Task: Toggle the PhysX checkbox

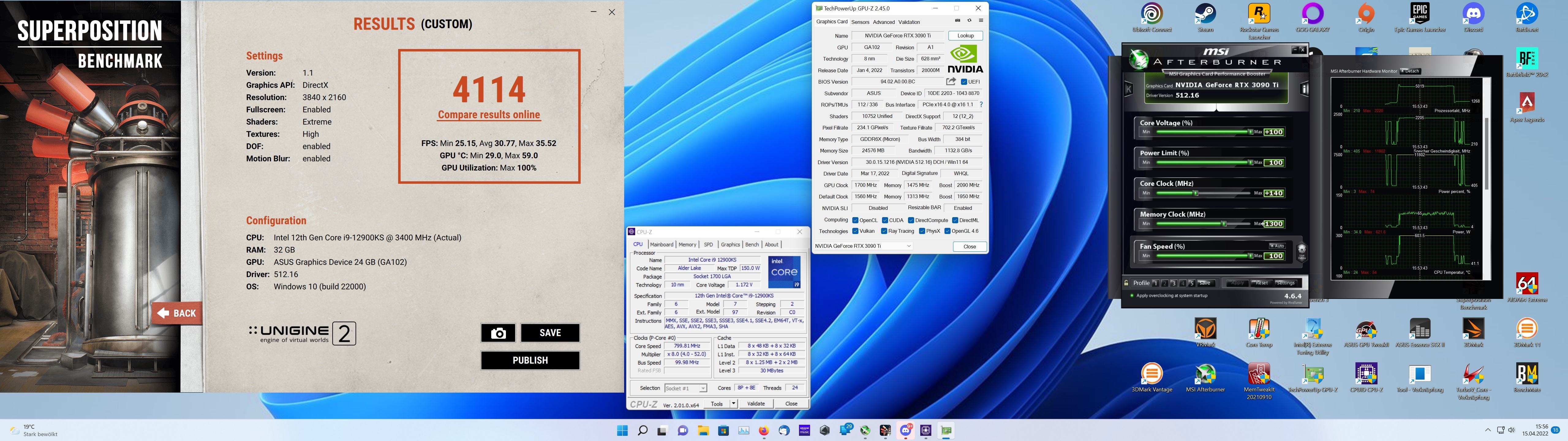Action: click(922, 231)
